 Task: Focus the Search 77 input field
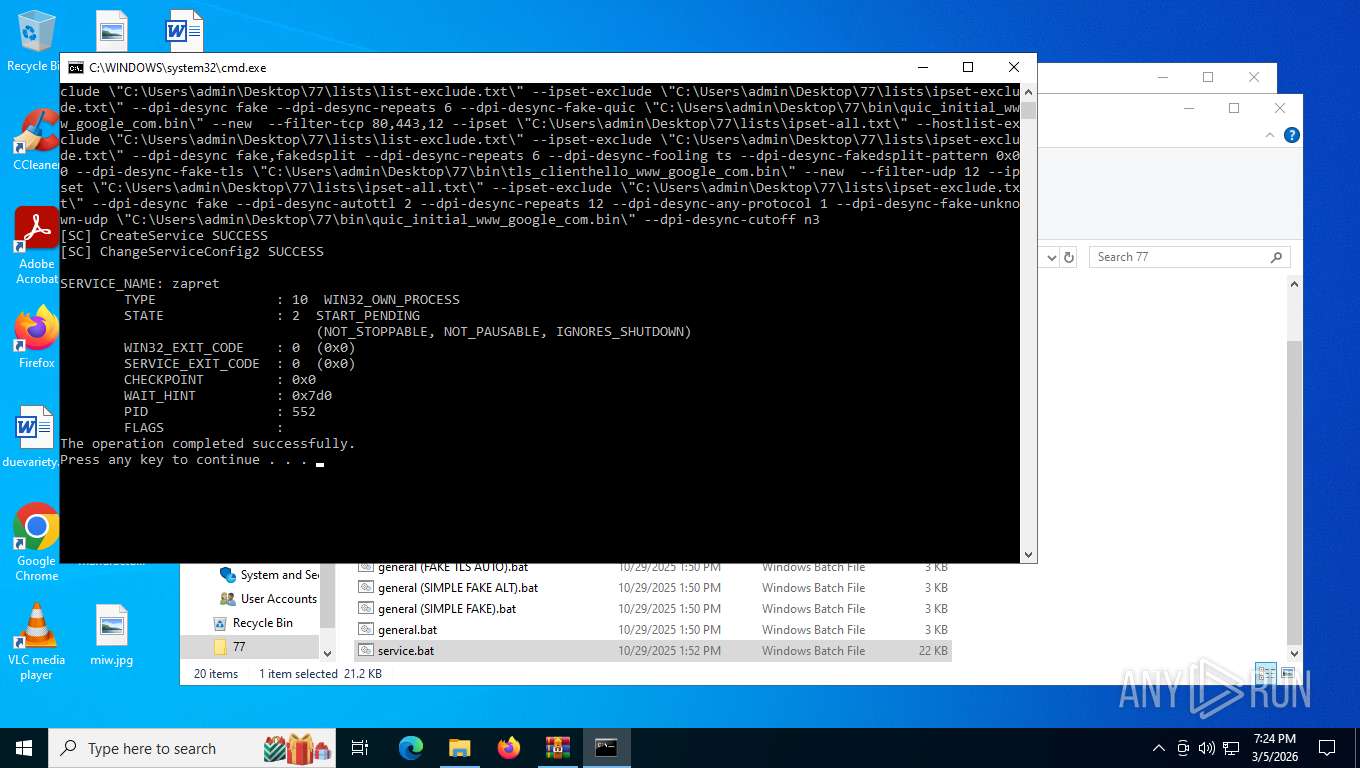pyautogui.click(x=1178, y=257)
